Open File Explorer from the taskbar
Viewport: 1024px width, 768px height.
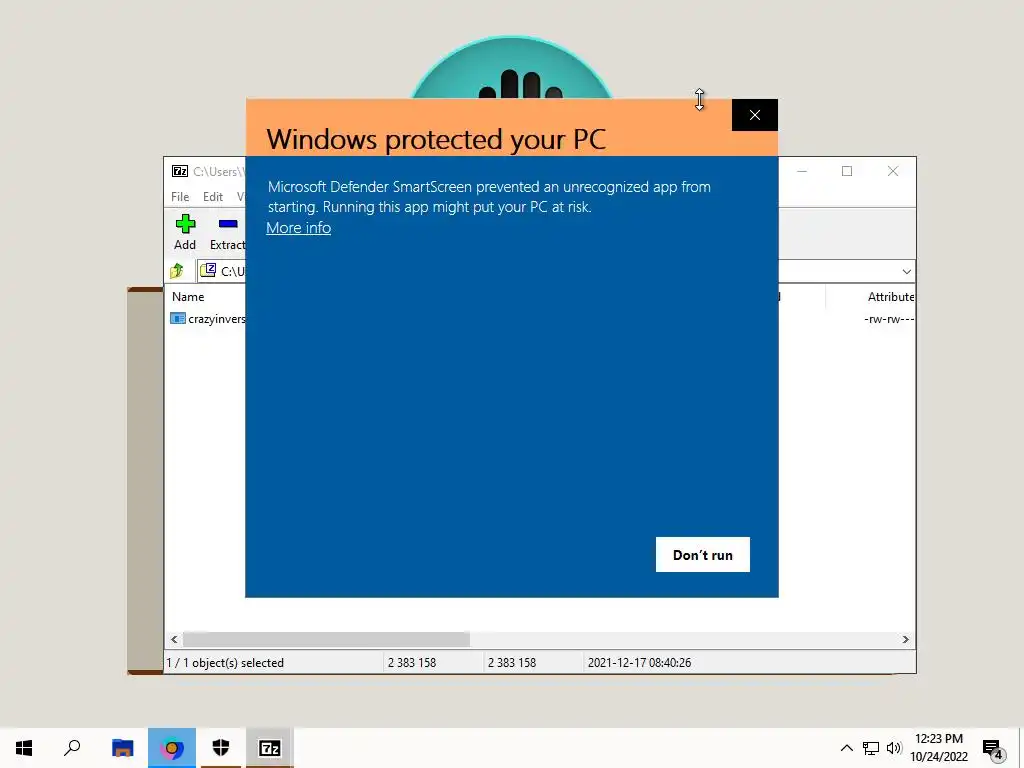122,748
